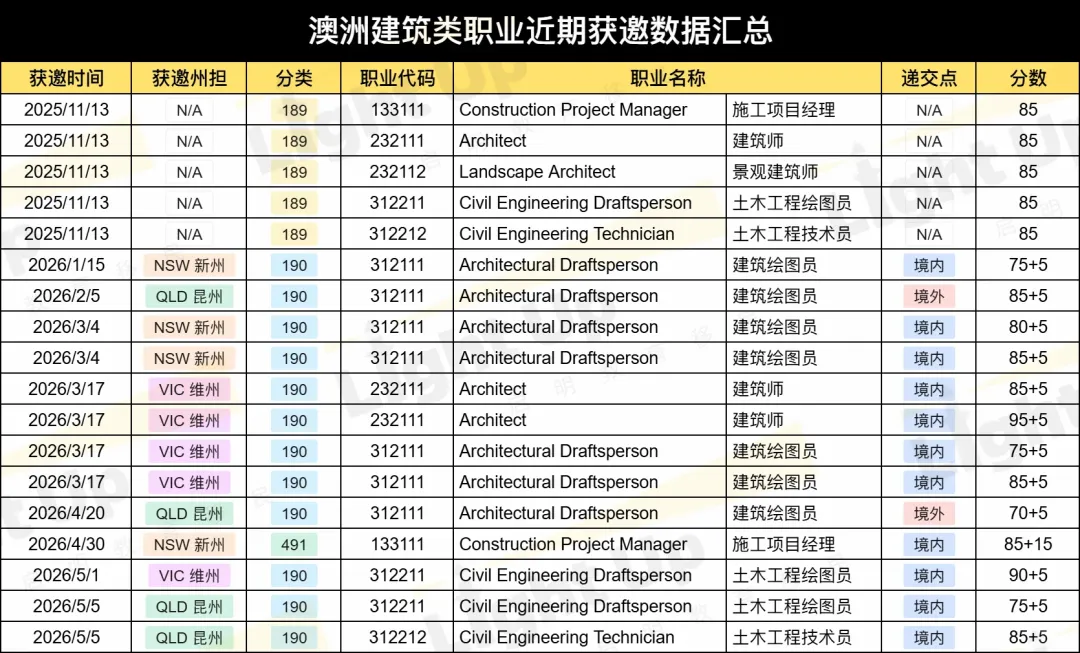
Task: Click the 获邀时间 column header
Action: pos(66,78)
